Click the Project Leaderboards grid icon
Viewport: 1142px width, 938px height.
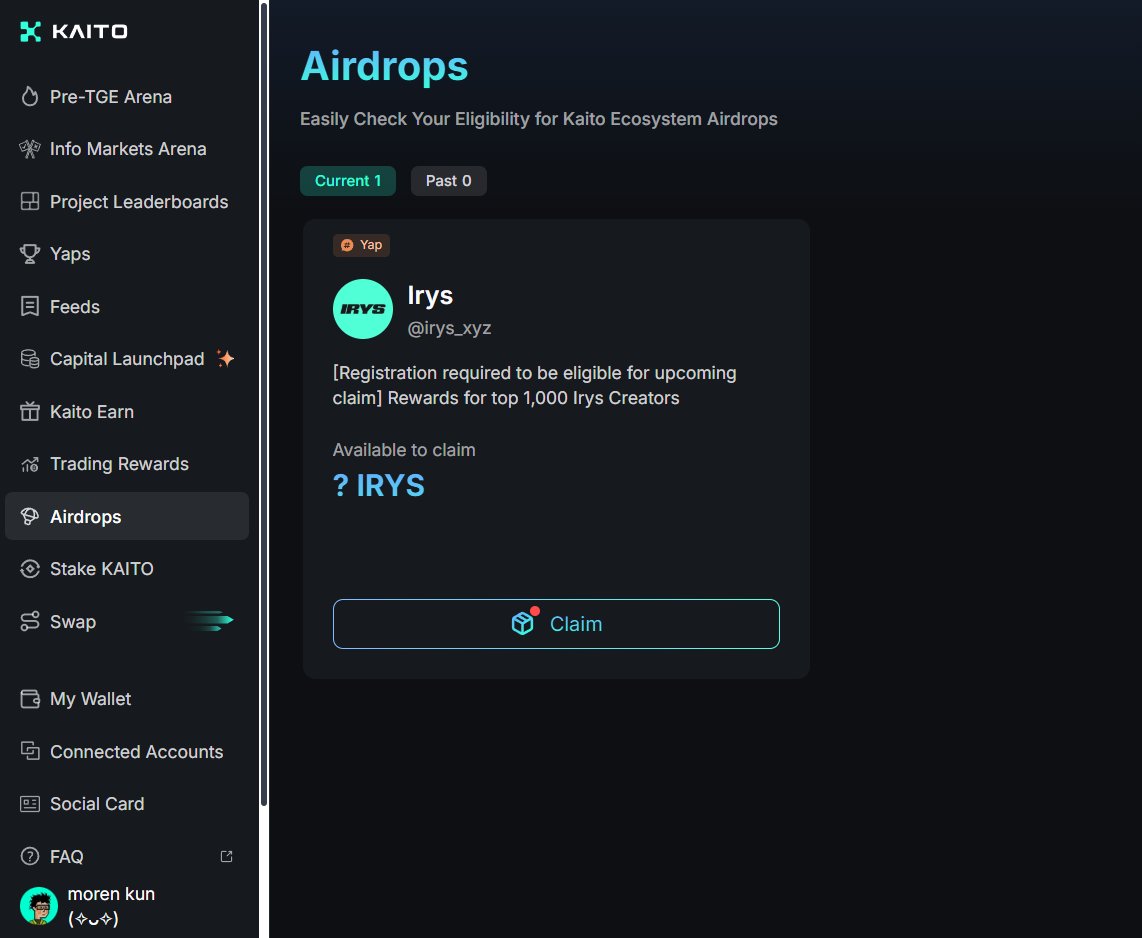30,201
